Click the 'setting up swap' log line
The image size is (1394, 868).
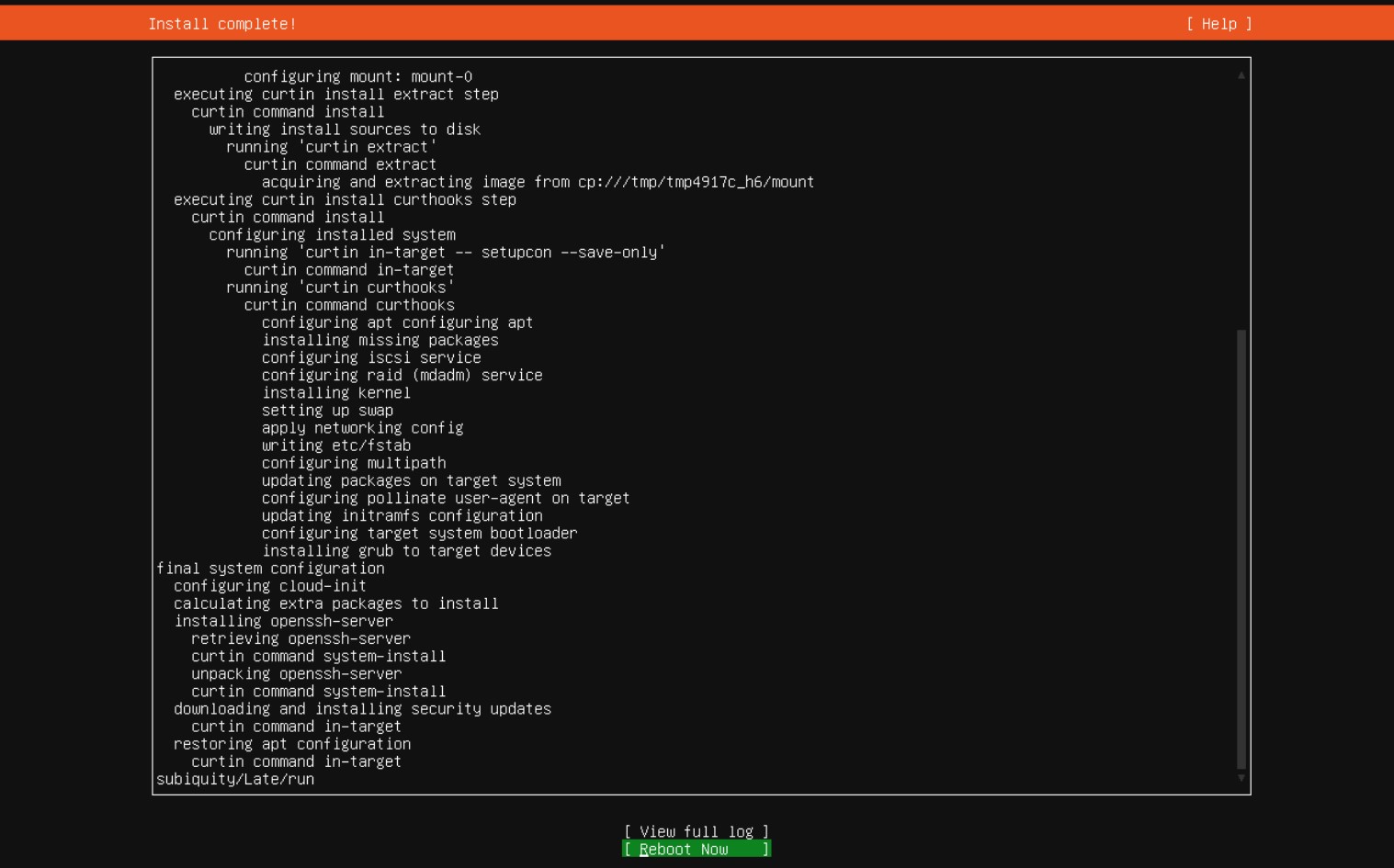327,411
